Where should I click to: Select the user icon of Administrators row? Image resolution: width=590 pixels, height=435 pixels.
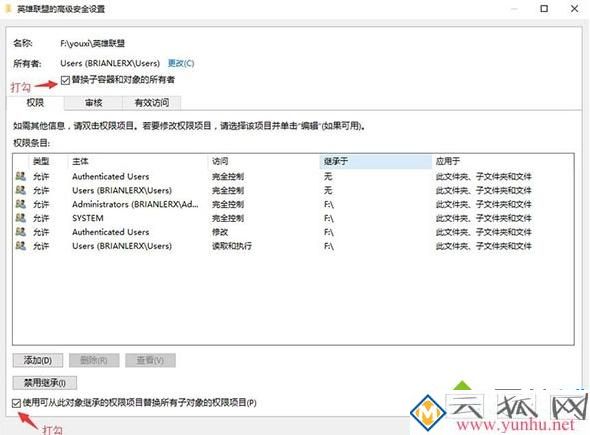(21, 204)
